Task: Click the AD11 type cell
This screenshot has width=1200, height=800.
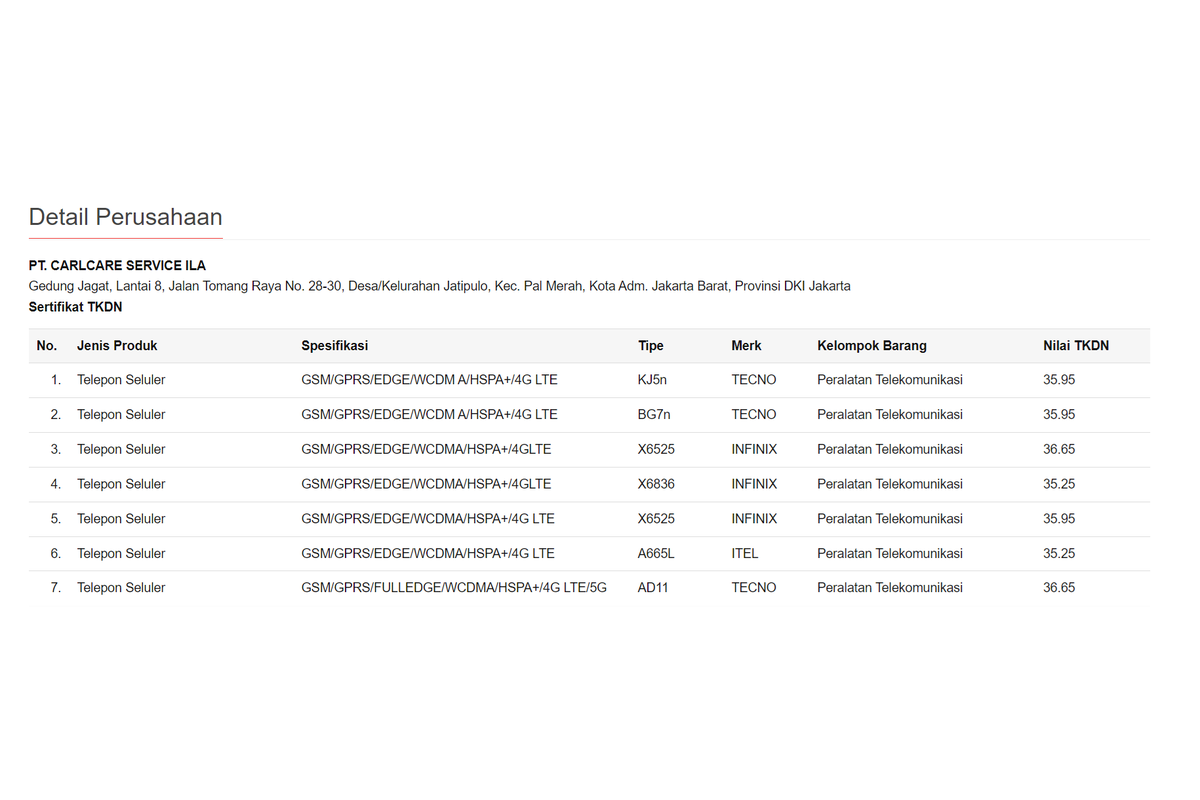Action: pyautogui.click(x=652, y=588)
